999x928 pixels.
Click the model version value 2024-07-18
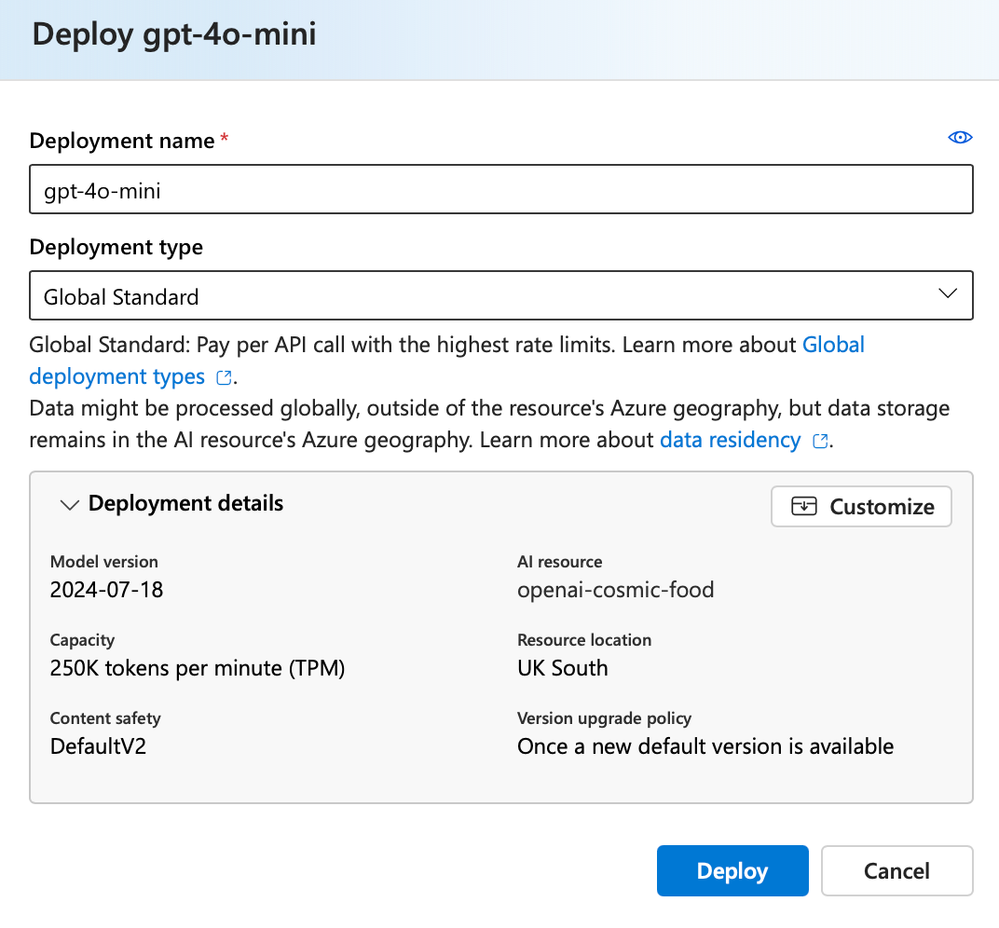[x=107, y=590]
